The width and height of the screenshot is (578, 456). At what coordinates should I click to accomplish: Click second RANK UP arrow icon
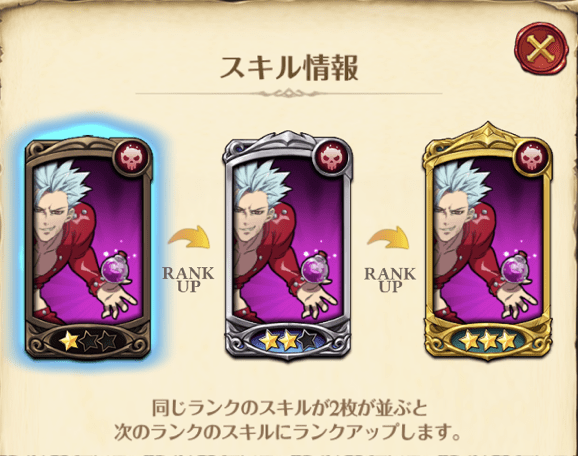coord(388,238)
